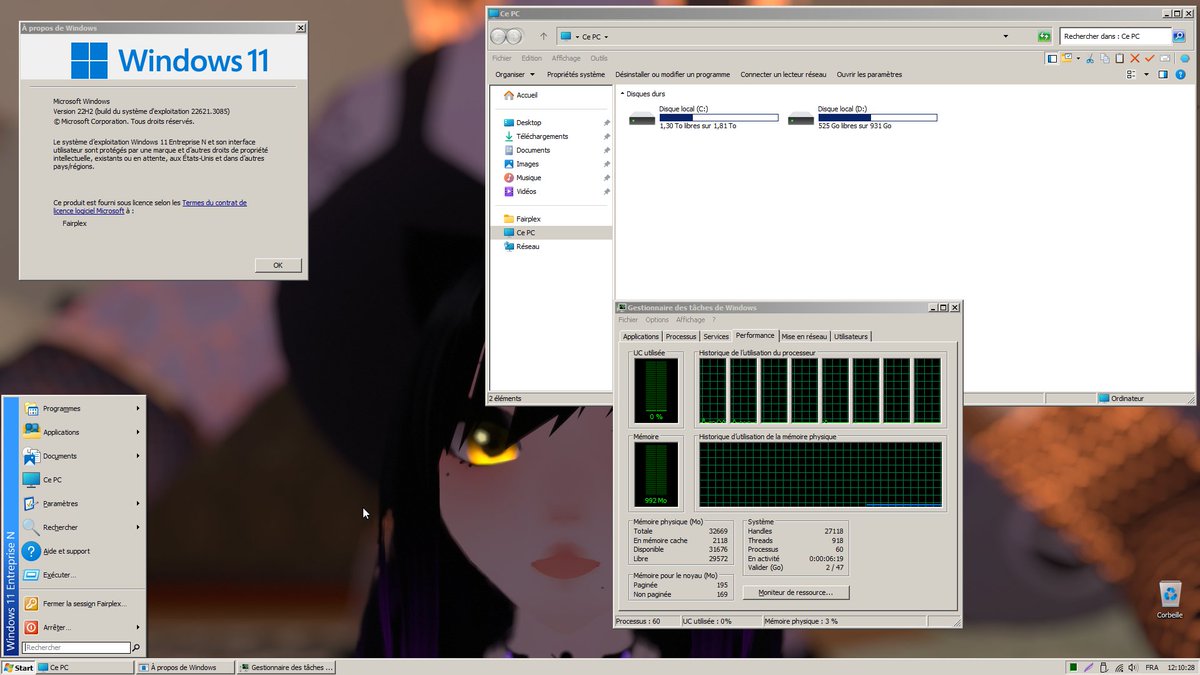Expand Rechercher submenu in Start menu

pos(82,527)
